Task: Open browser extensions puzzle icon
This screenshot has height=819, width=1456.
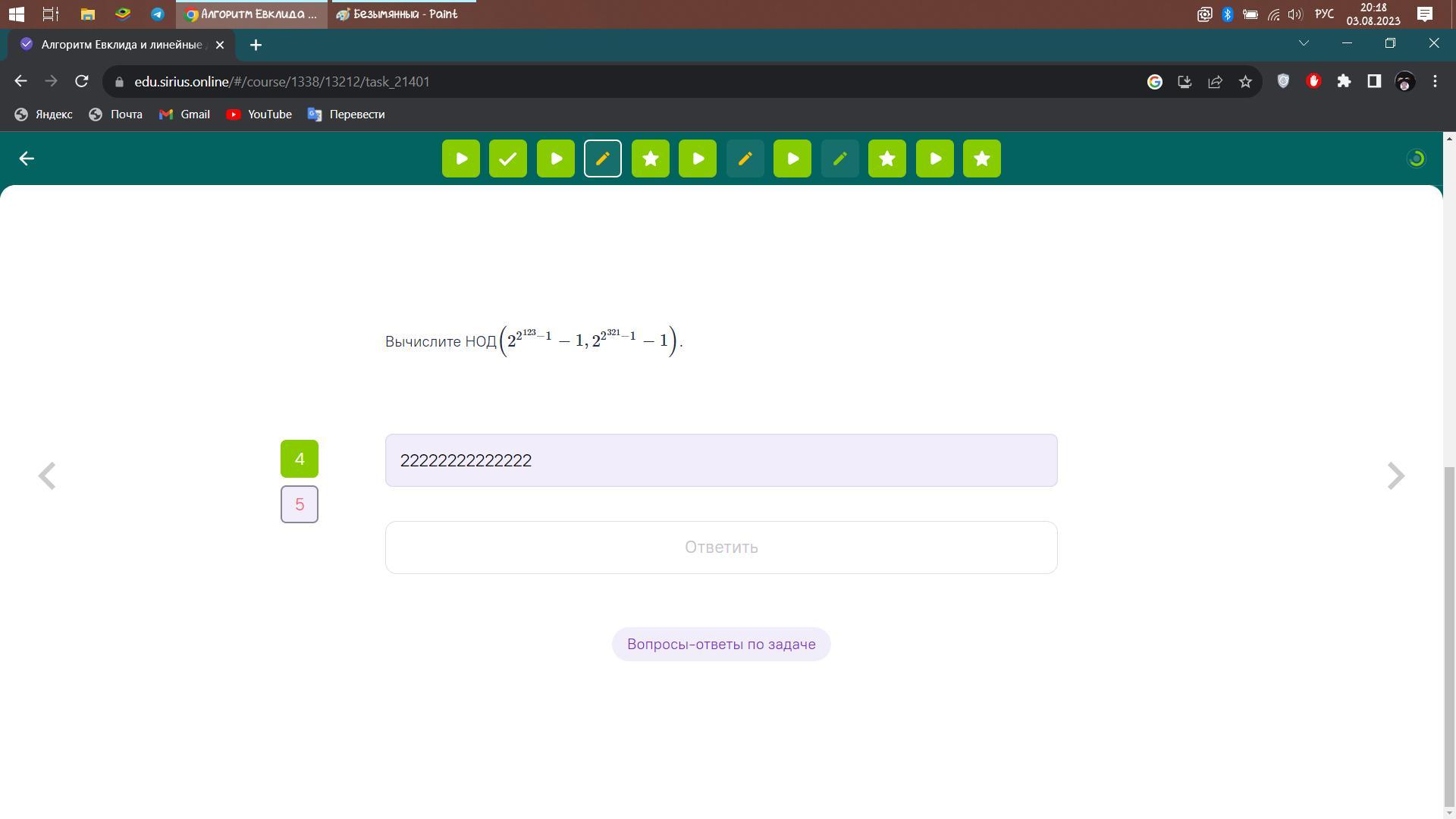Action: click(1344, 81)
